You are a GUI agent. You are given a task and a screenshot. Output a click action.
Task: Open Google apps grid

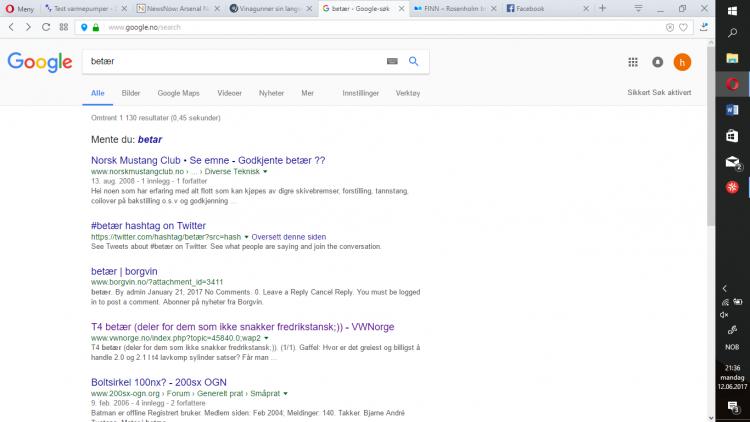point(633,62)
